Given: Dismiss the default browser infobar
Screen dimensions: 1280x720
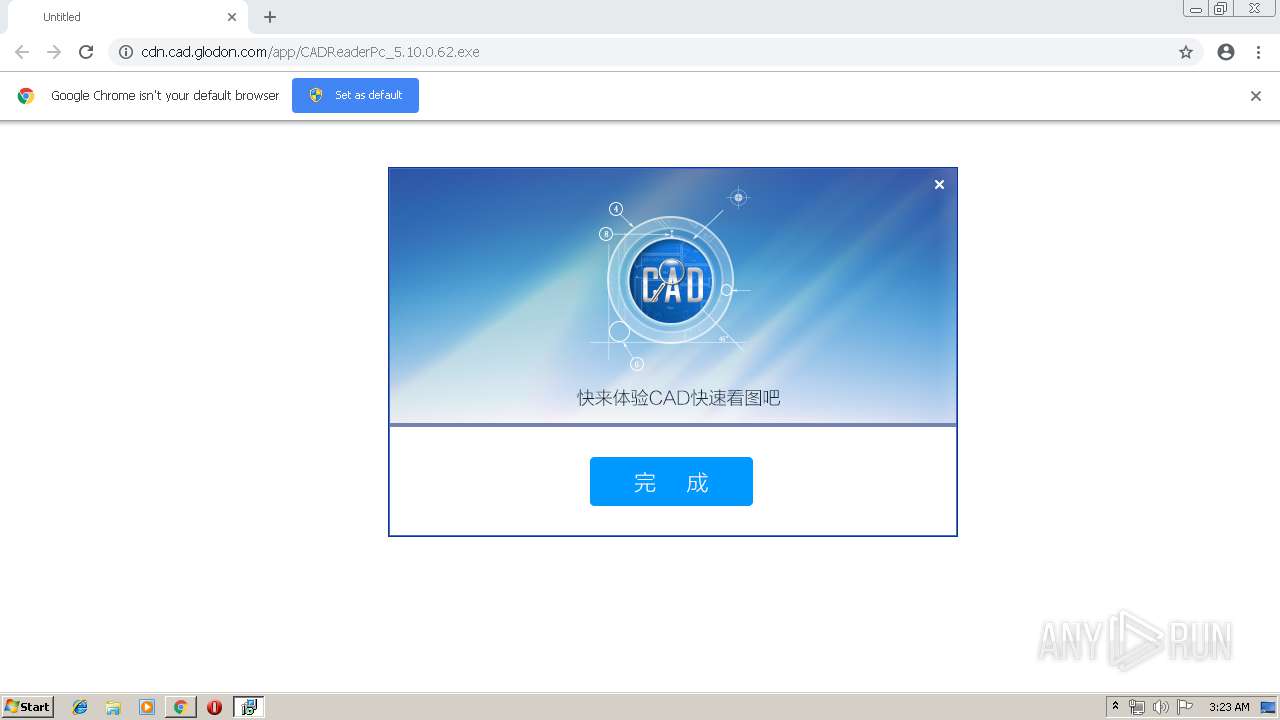Looking at the screenshot, I should 1256,96.
